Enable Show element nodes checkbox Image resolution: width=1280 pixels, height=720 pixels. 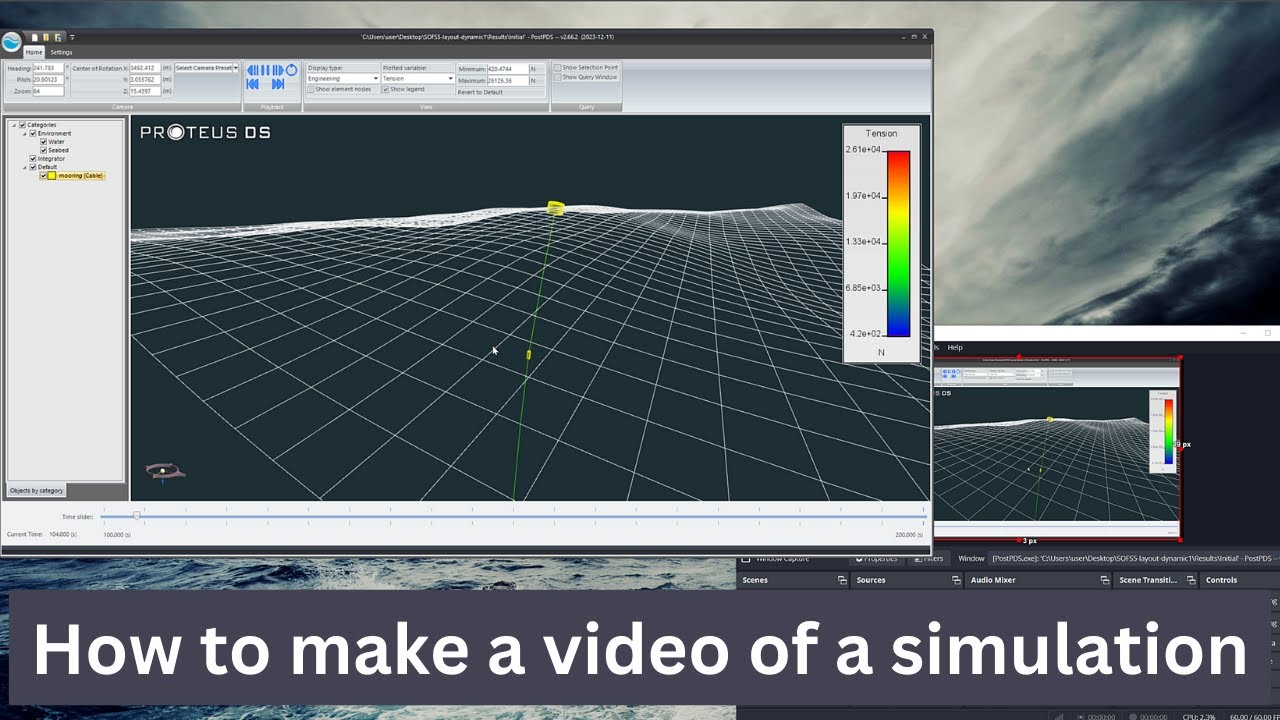point(311,89)
